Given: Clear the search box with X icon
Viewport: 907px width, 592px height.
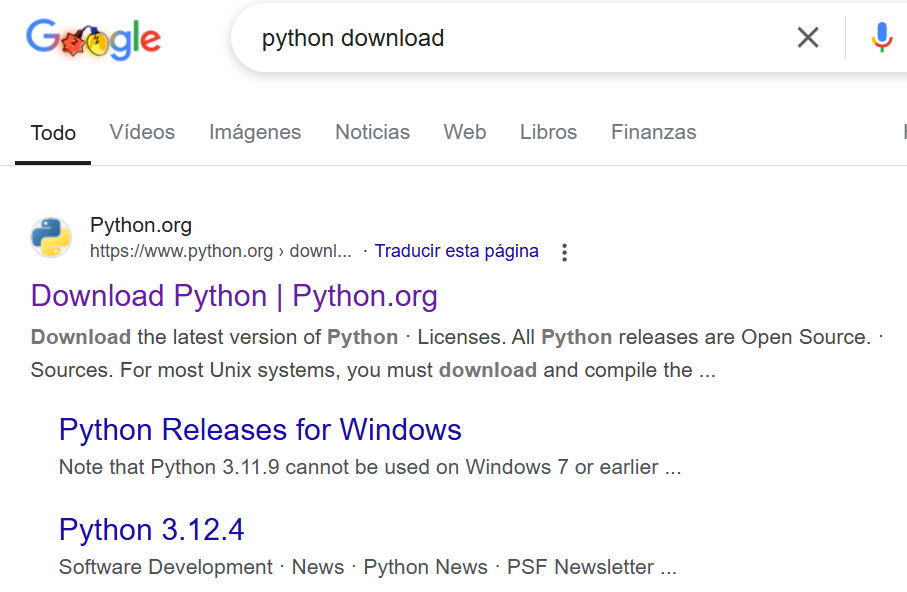Looking at the screenshot, I should click(x=808, y=38).
